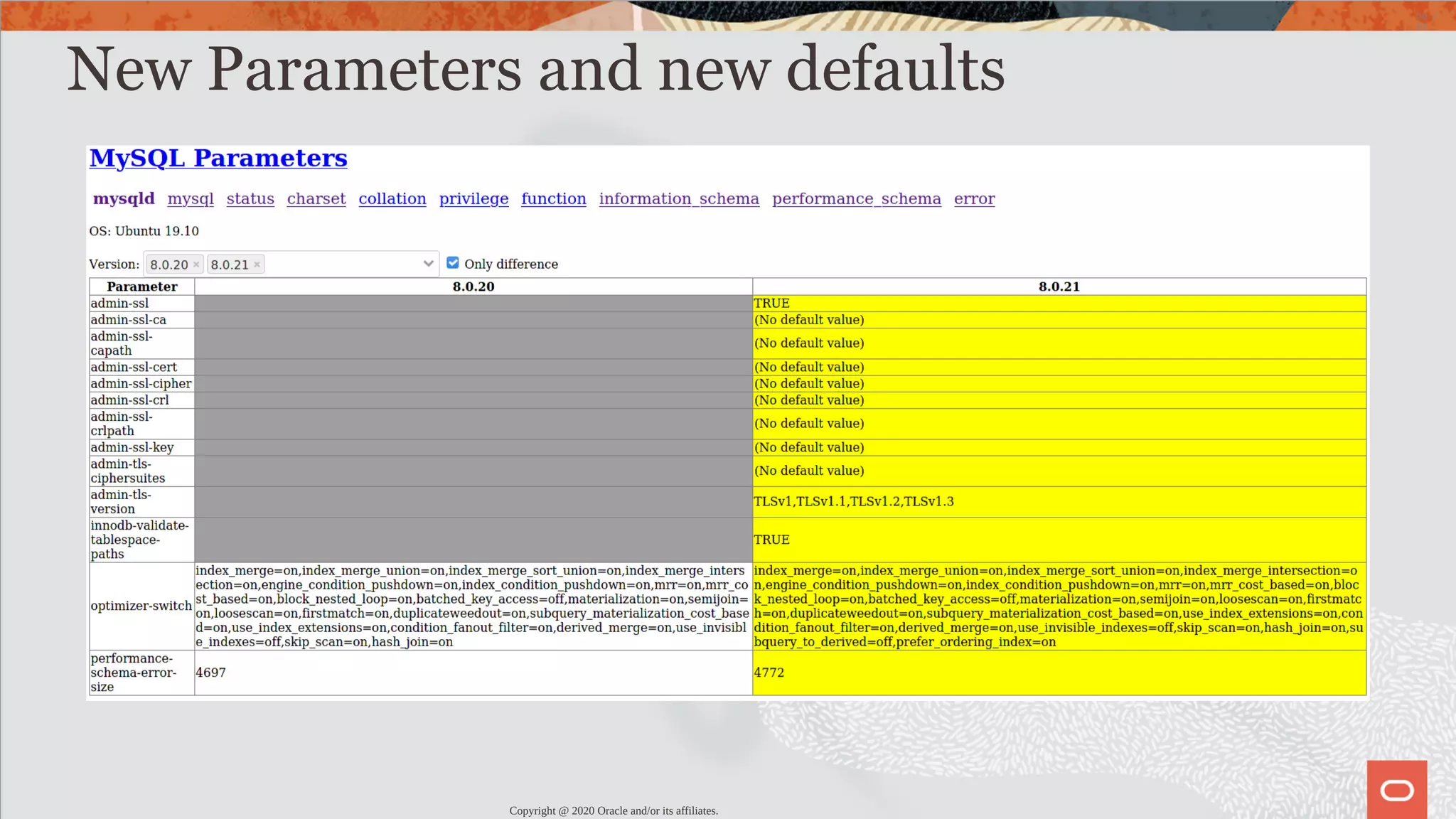Open the privilege link
This screenshot has height=819, width=1456.
coord(473,199)
